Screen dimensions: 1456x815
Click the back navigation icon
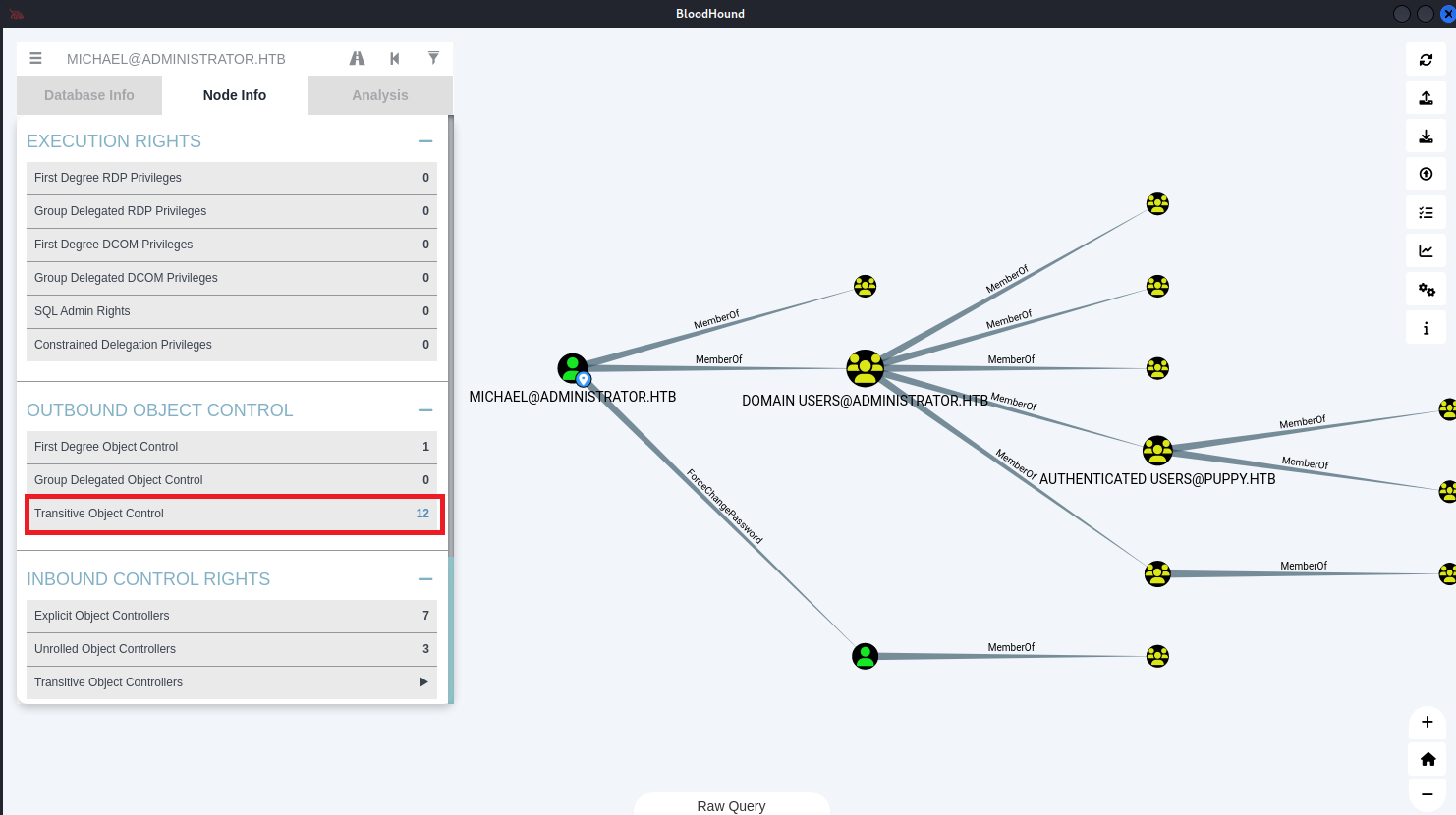pos(395,59)
